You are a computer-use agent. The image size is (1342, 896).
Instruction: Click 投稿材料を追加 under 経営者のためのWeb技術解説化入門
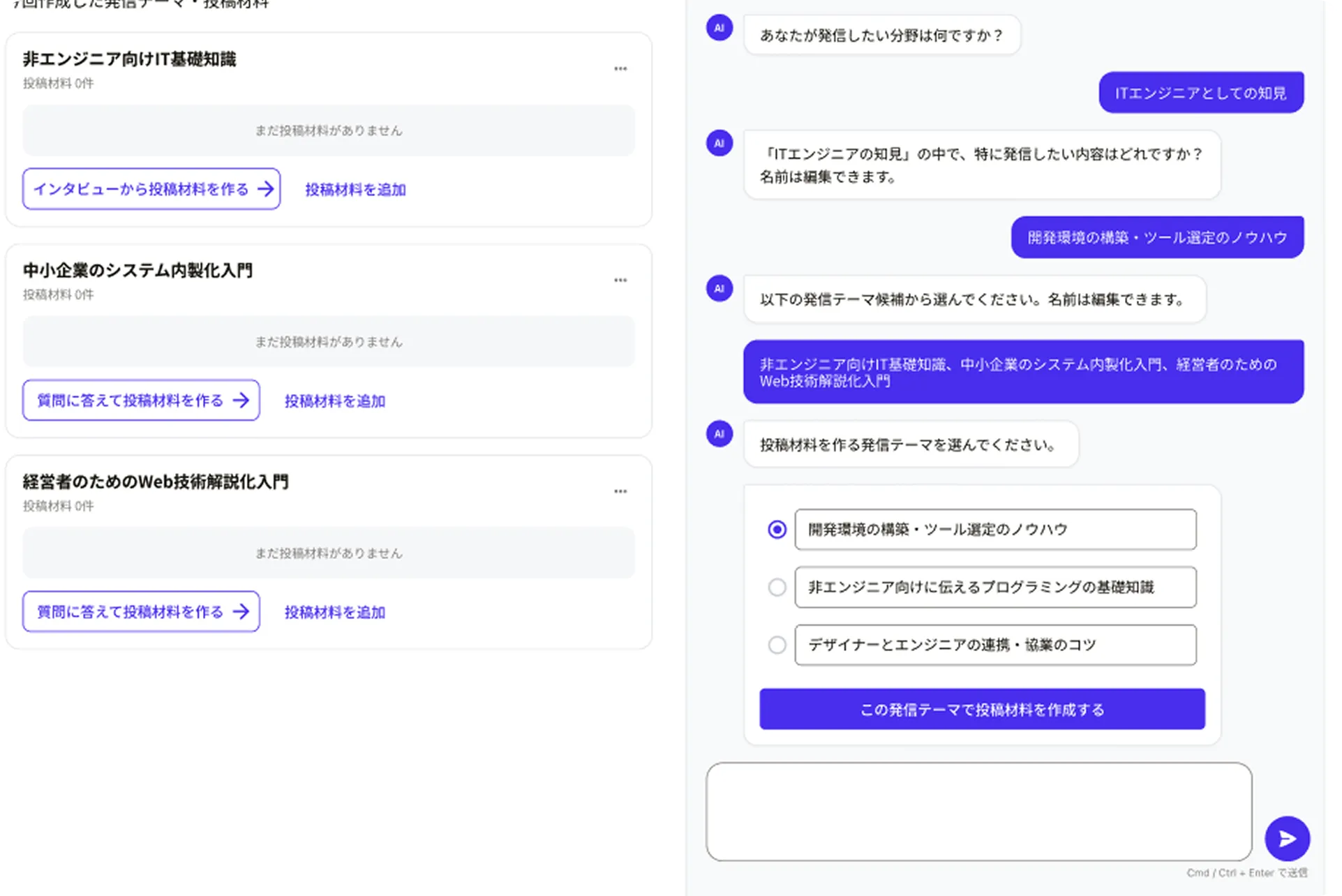[335, 613]
